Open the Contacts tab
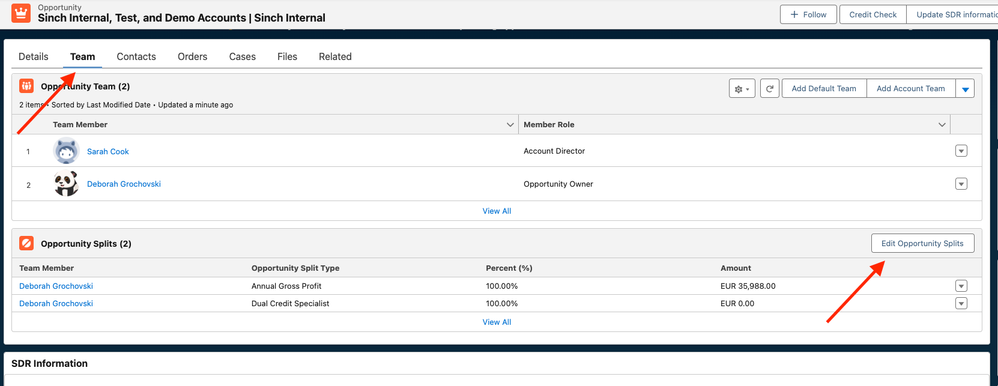The height and width of the screenshot is (386, 998). tap(136, 57)
